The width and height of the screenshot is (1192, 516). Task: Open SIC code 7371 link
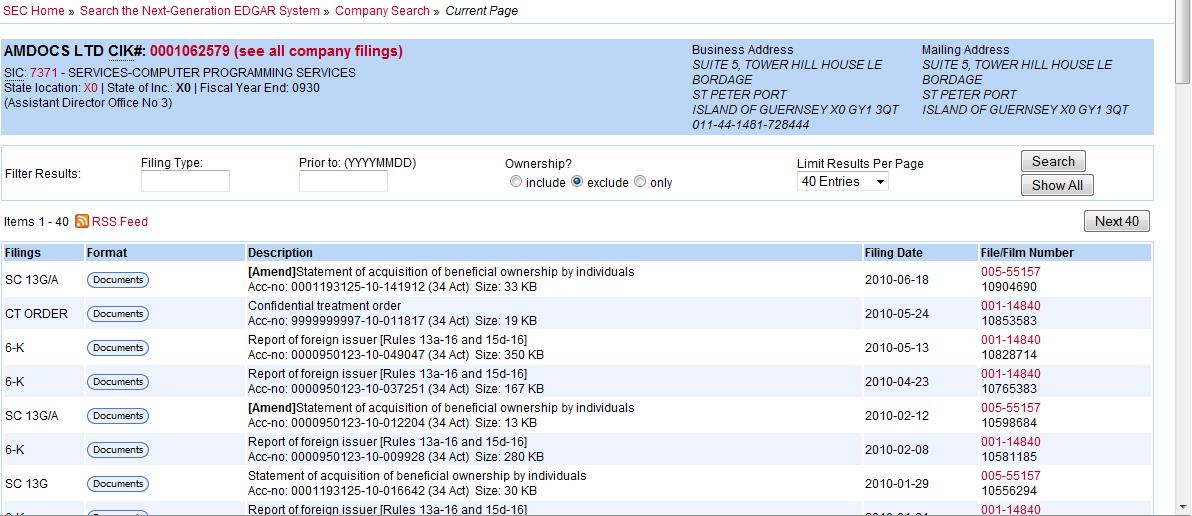pyautogui.click(x=43, y=73)
